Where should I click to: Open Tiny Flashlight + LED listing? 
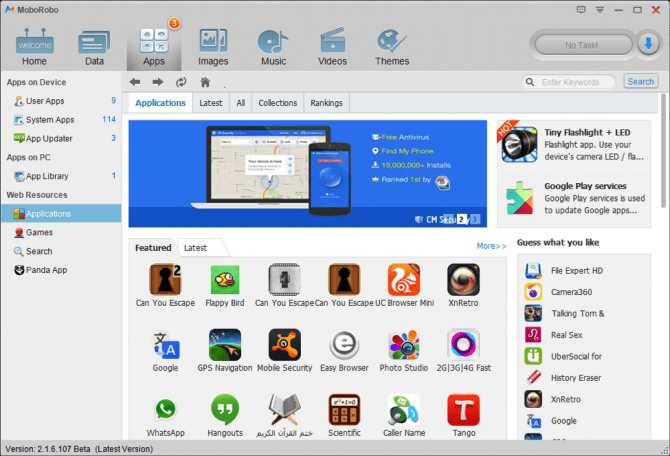(574, 145)
